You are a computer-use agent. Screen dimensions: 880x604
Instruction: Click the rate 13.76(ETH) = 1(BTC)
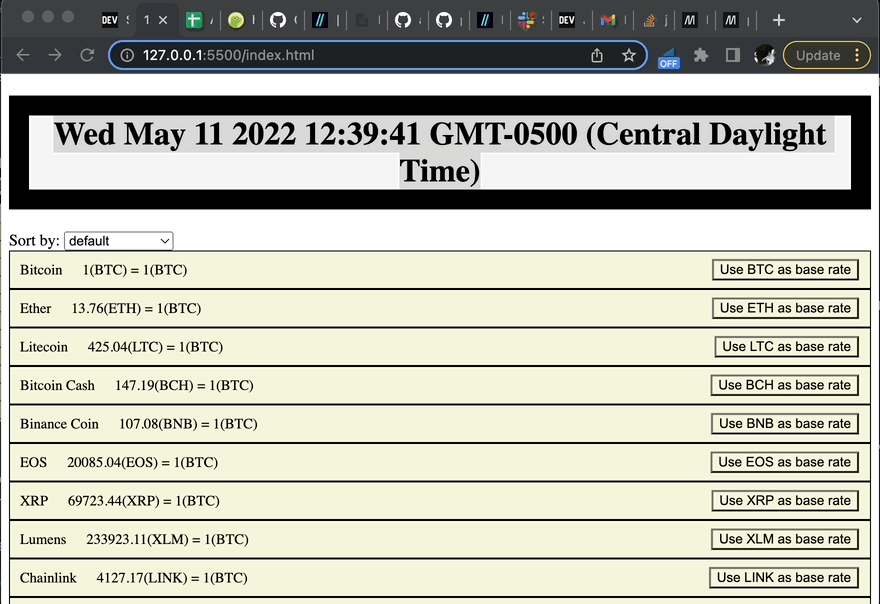[136, 308]
